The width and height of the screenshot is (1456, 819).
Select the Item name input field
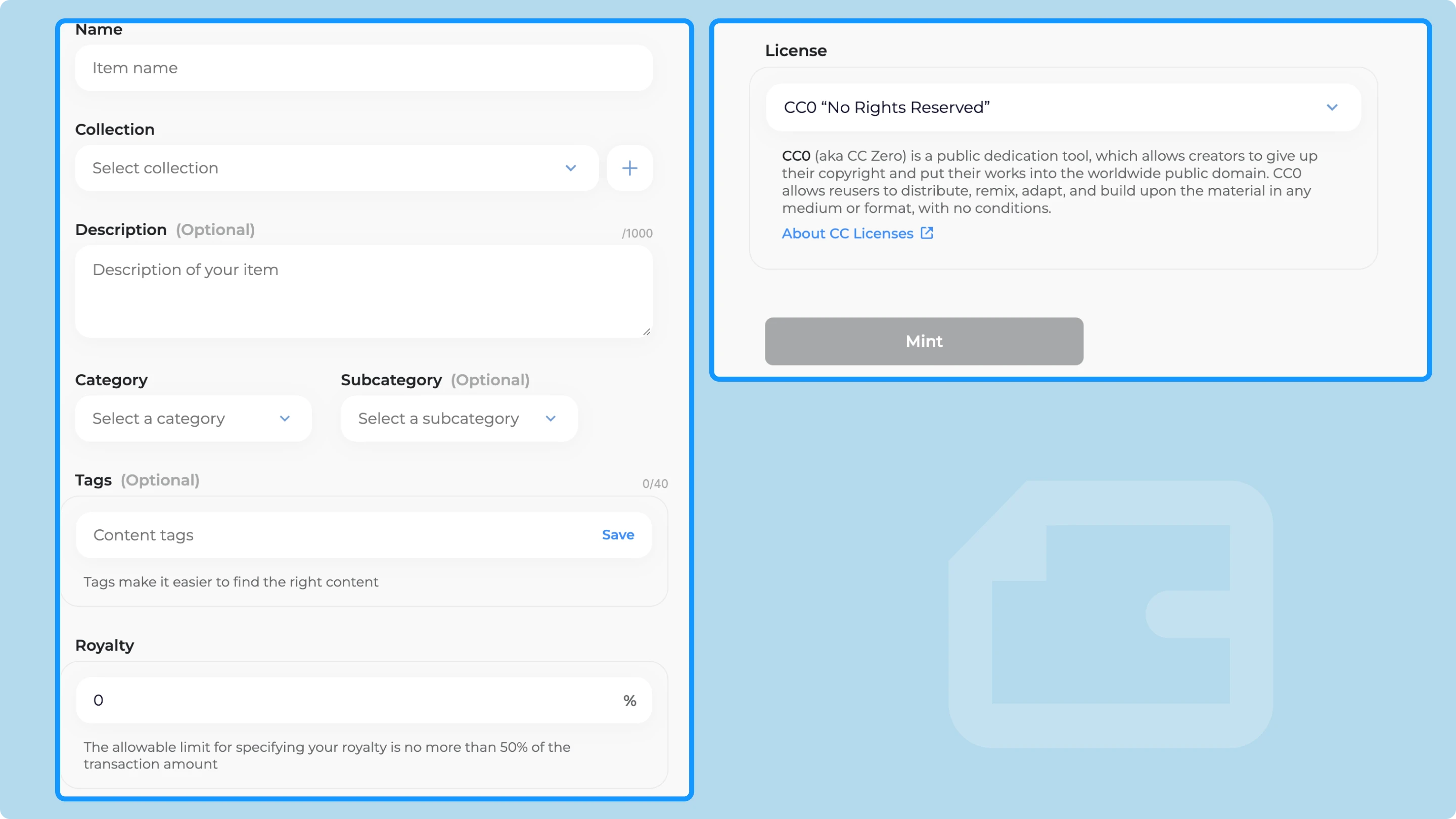[365, 68]
